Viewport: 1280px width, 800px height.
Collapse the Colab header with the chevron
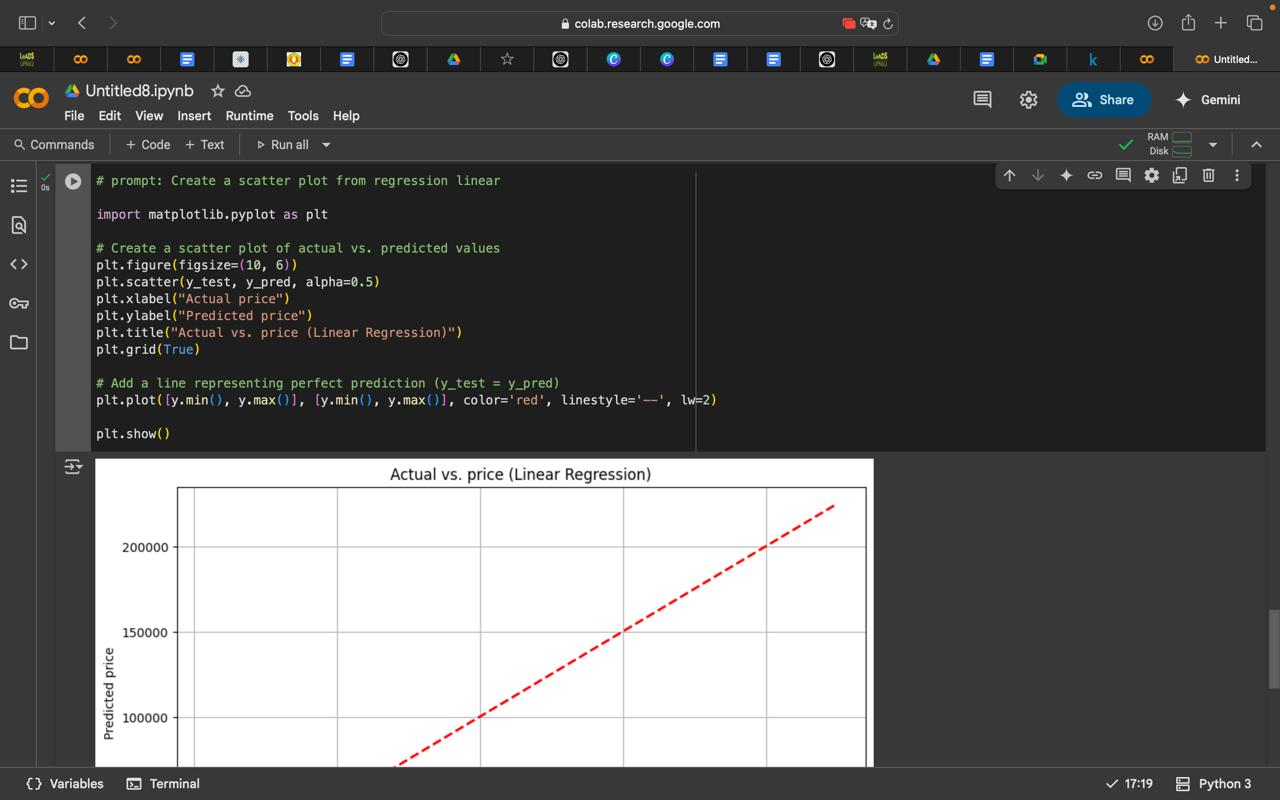click(1257, 145)
